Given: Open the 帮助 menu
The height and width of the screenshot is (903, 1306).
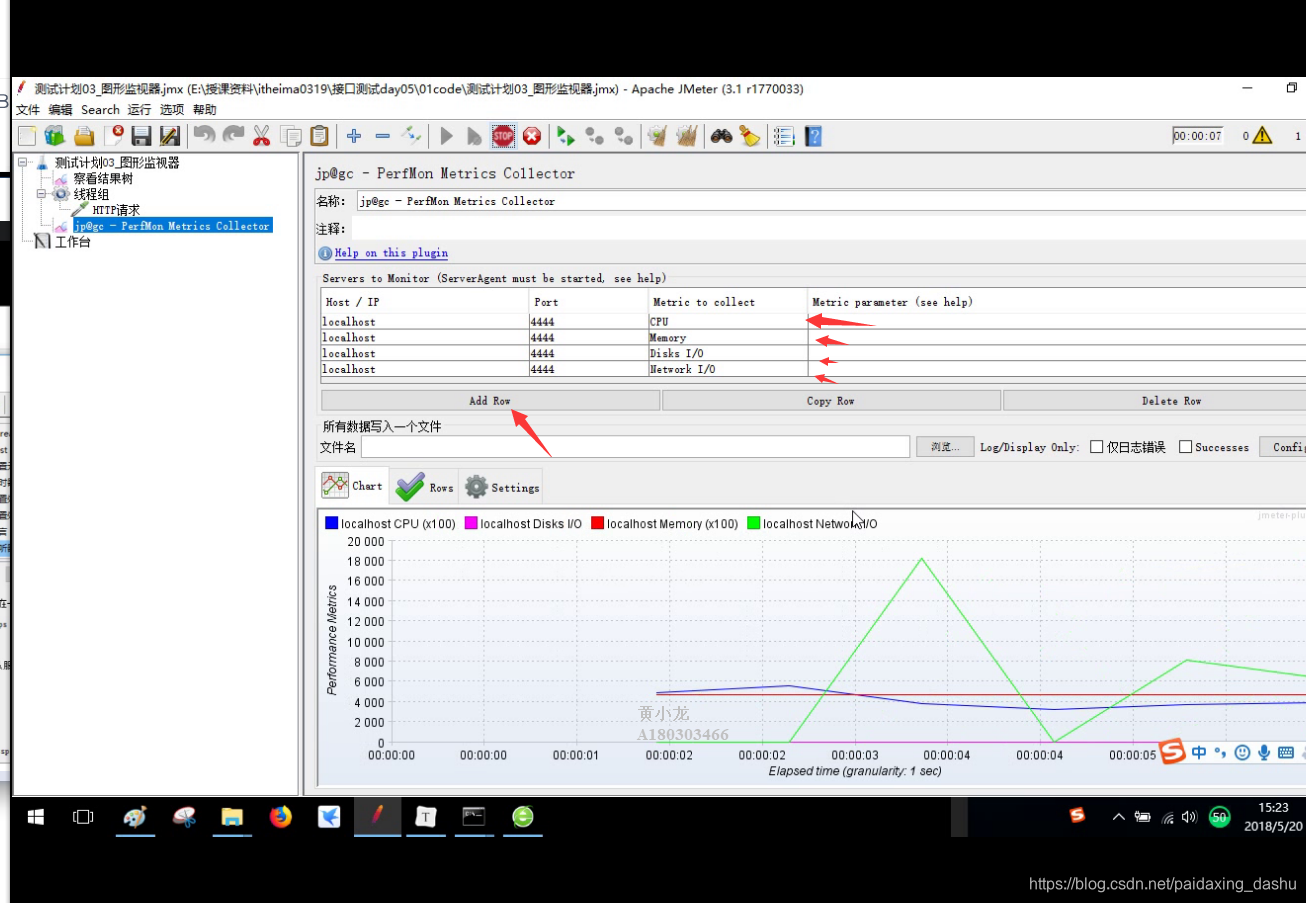Looking at the screenshot, I should coord(204,110).
